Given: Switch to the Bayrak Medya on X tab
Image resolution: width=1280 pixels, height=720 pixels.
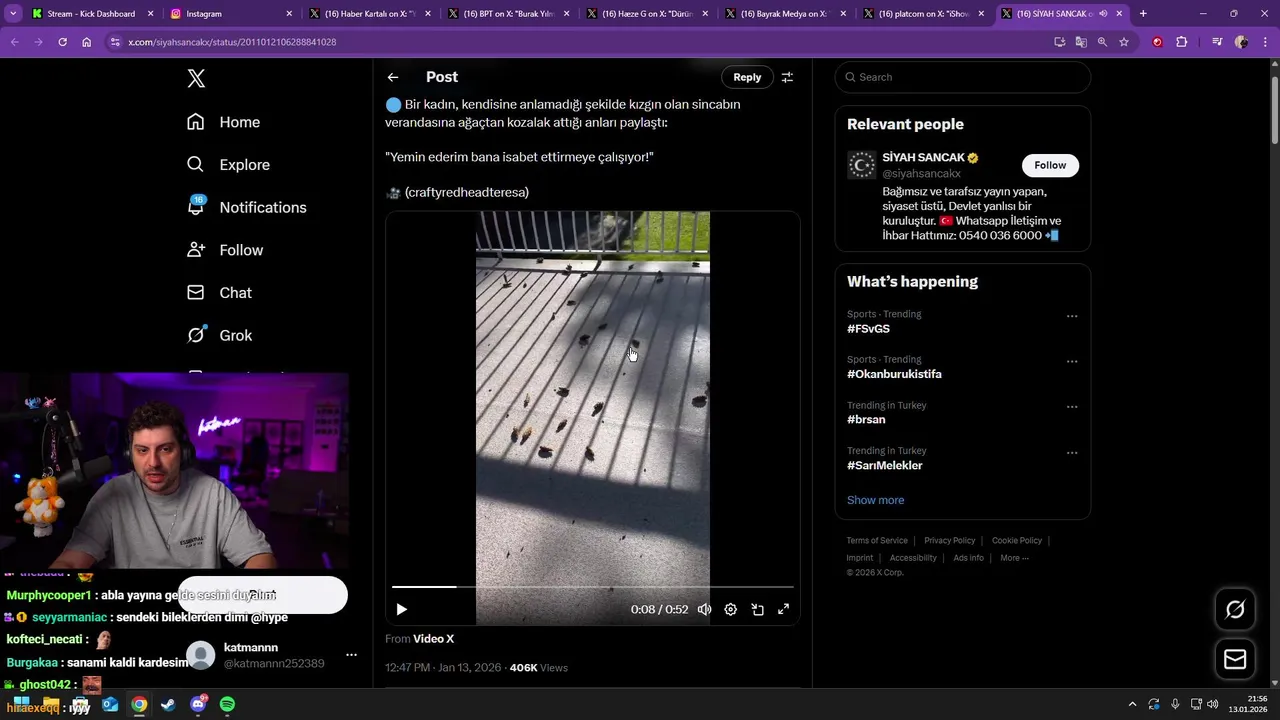Looking at the screenshot, I should 785,14.
